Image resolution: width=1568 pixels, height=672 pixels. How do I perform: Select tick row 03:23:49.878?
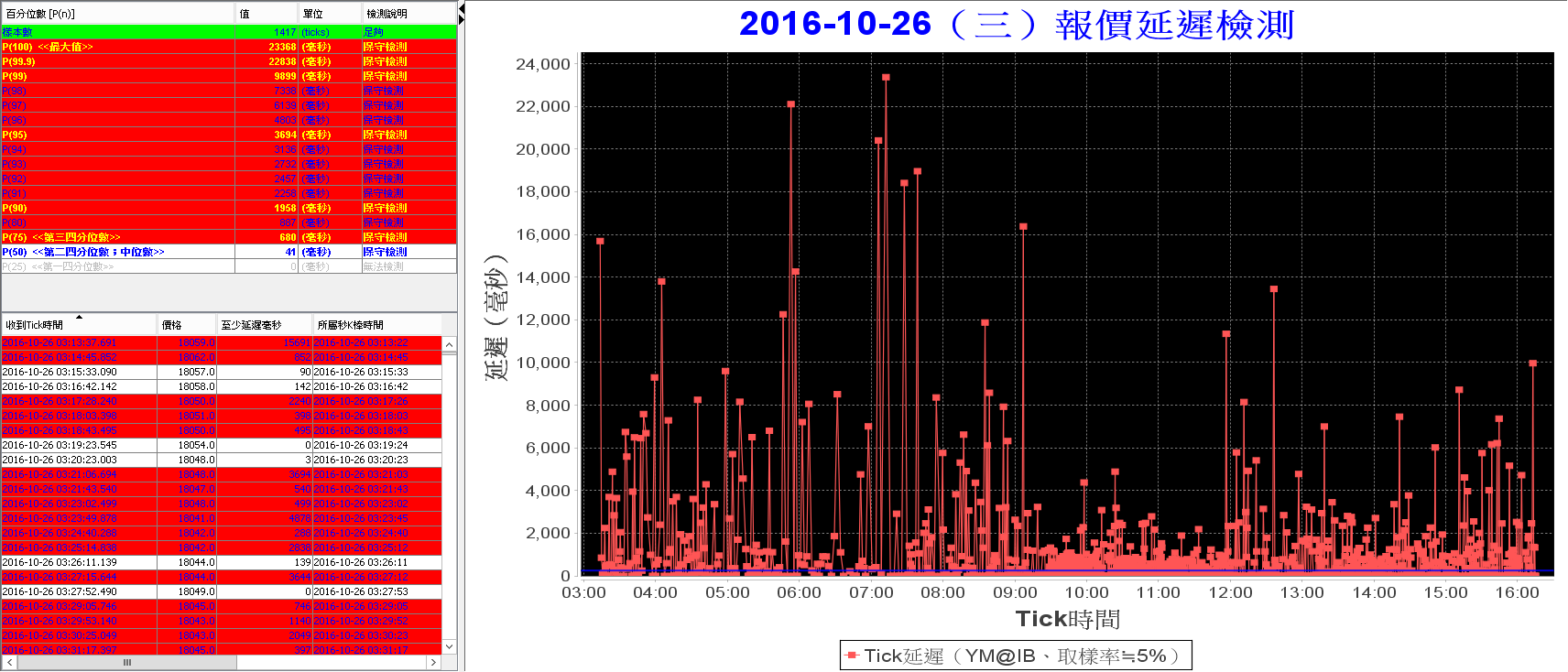click(x=222, y=518)
